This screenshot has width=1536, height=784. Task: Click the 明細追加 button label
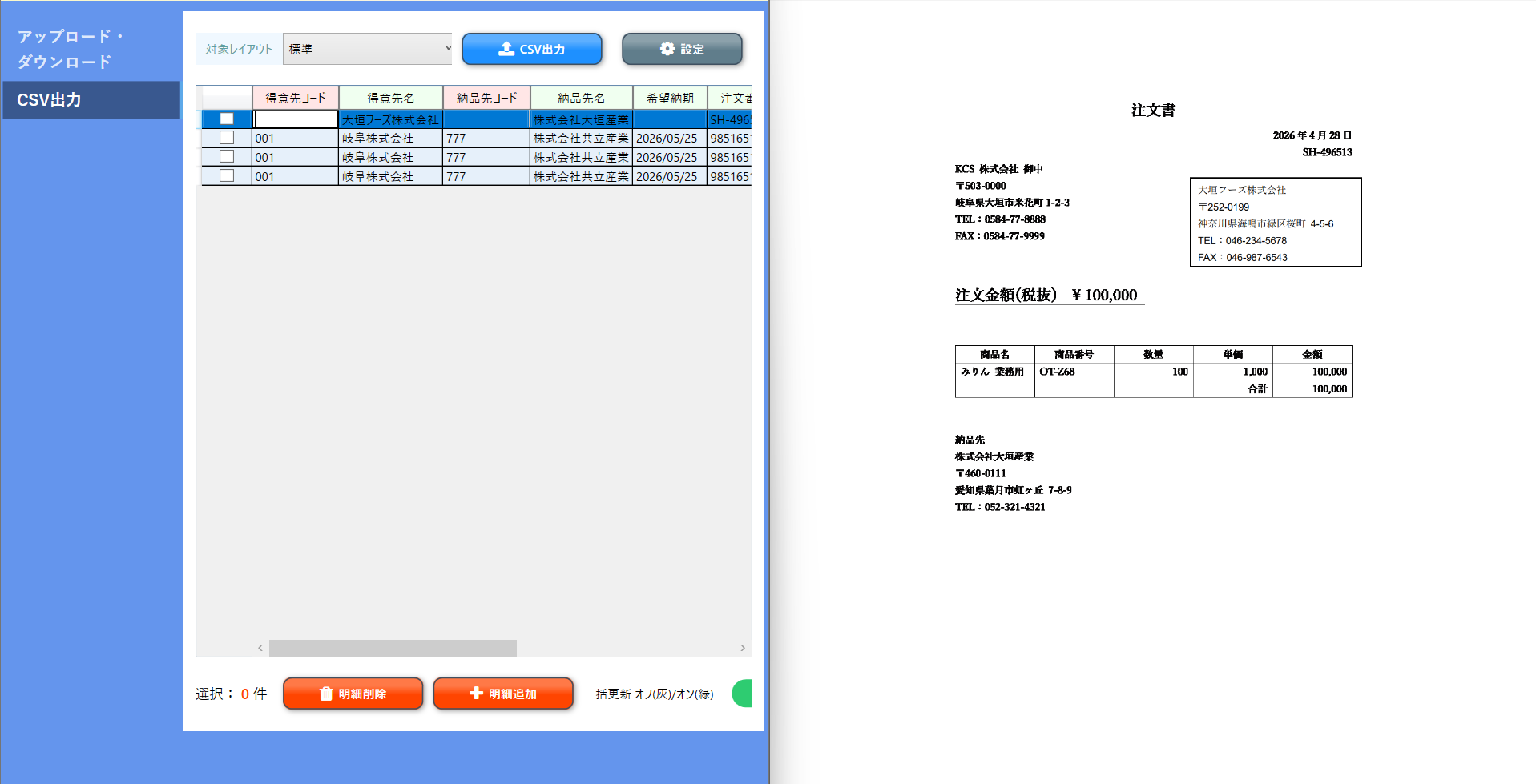click(x=513, y=694)
